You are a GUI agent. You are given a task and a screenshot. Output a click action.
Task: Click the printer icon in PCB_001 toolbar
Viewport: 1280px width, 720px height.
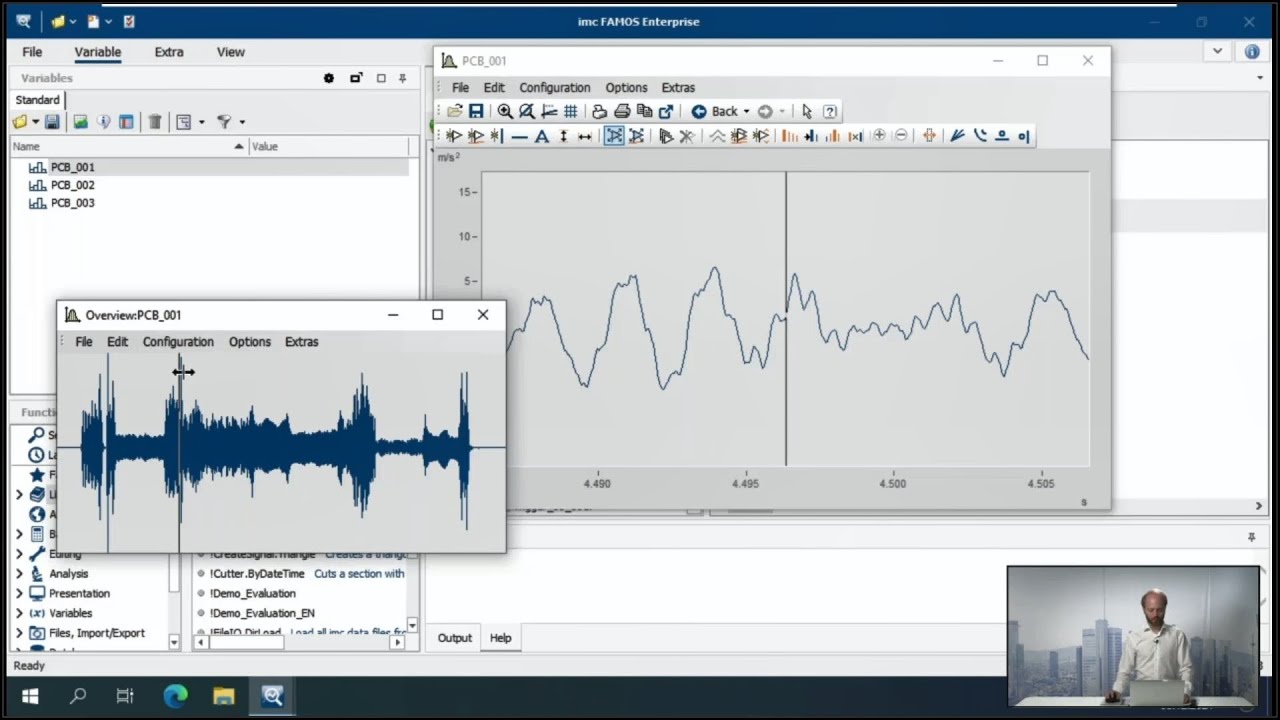[x=622, y=111]
